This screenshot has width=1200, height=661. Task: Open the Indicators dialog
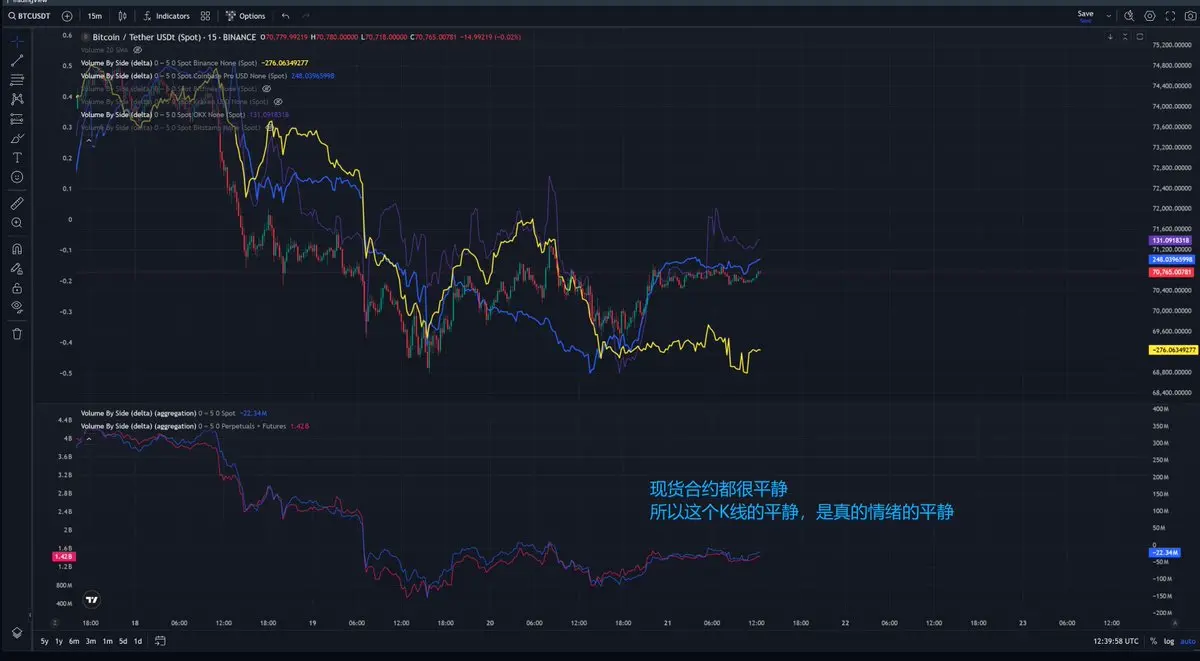click(x=166, y=16)
